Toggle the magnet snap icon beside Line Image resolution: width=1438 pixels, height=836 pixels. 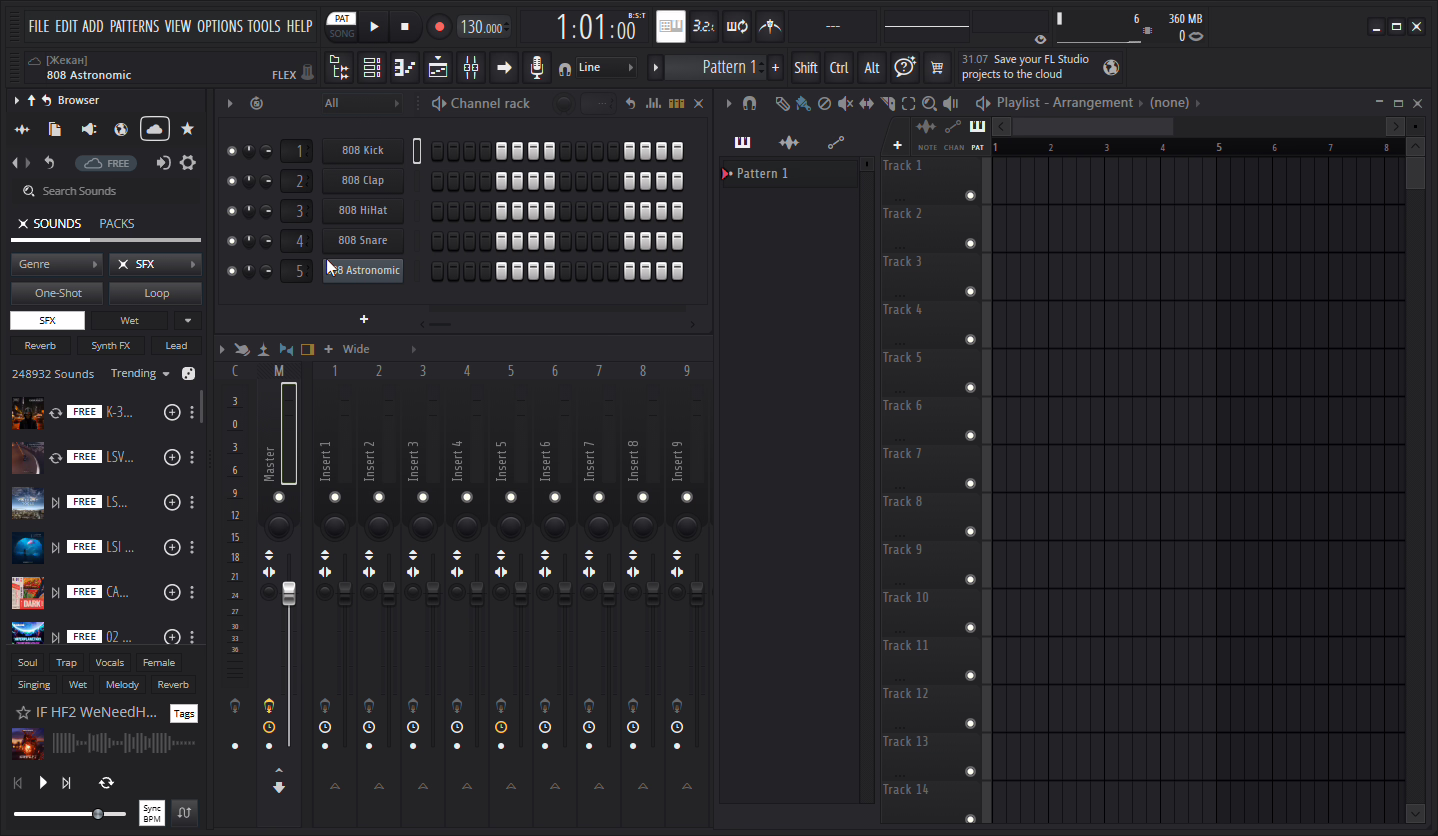tap(565, 68)
